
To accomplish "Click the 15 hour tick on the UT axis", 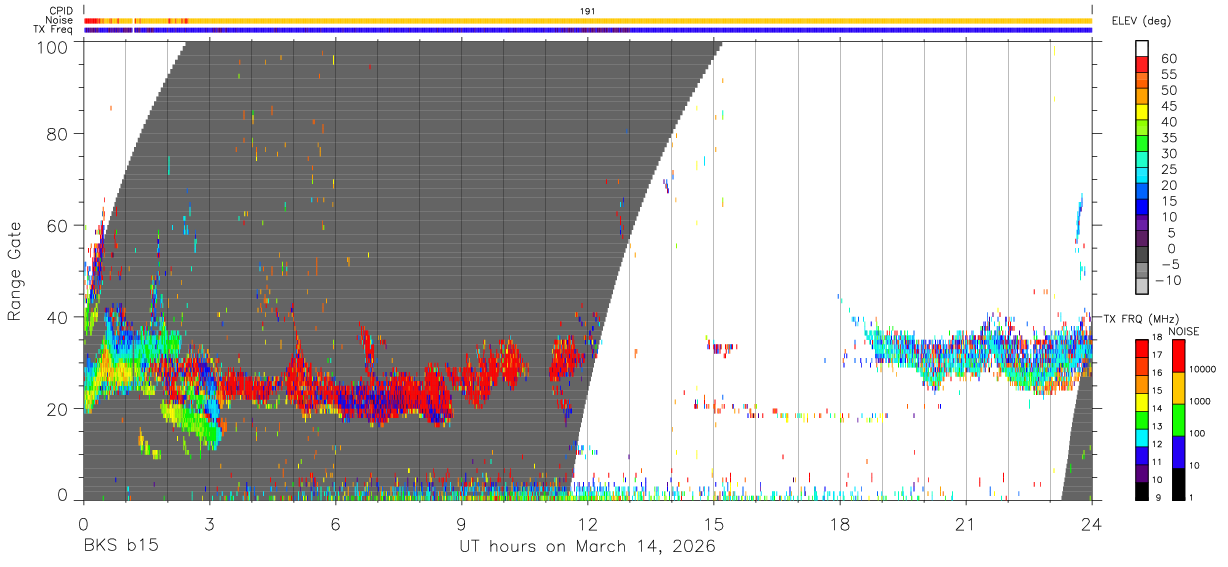I will tap(713, 524).
